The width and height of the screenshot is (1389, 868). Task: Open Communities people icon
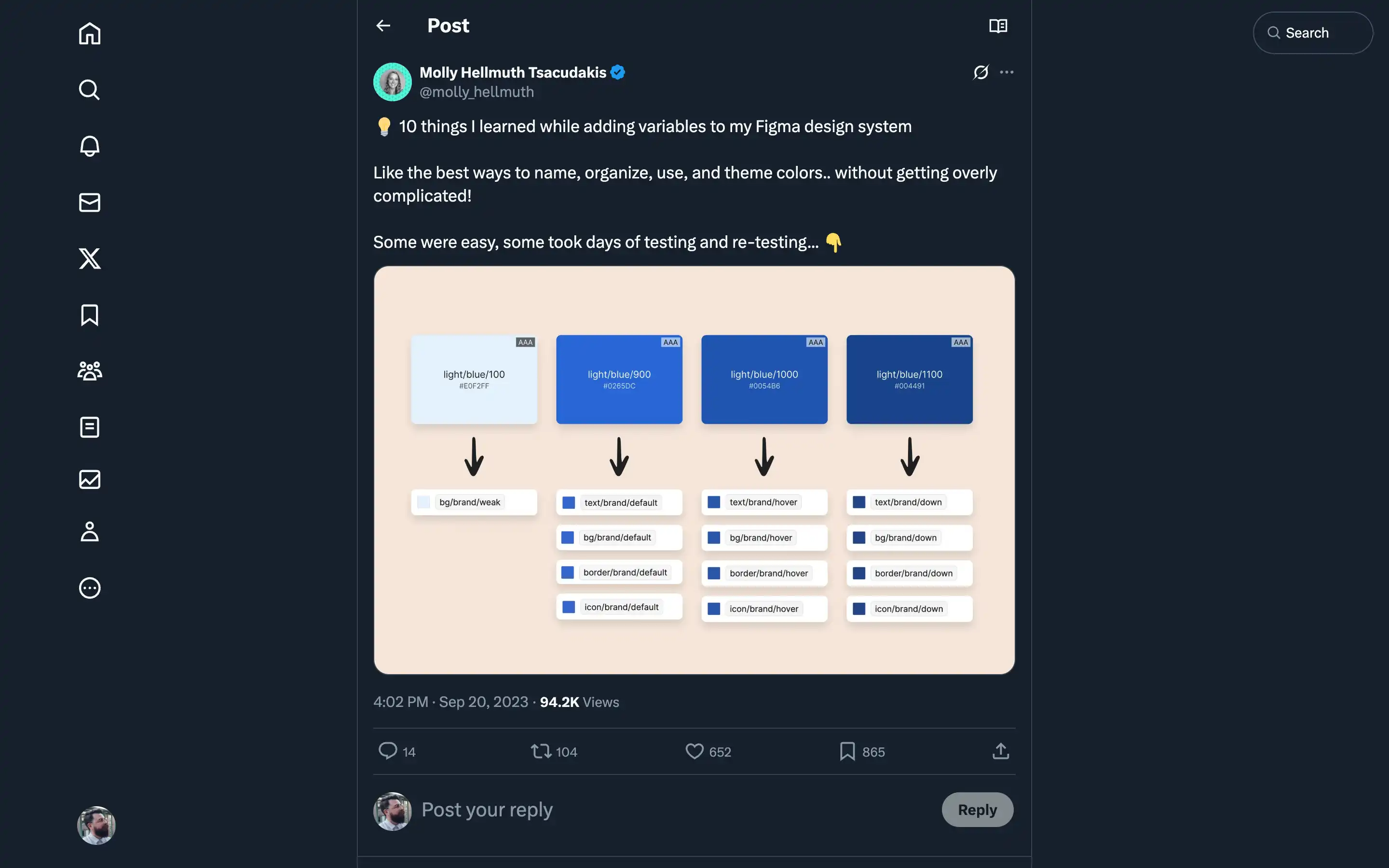click(x=90, y=371)
